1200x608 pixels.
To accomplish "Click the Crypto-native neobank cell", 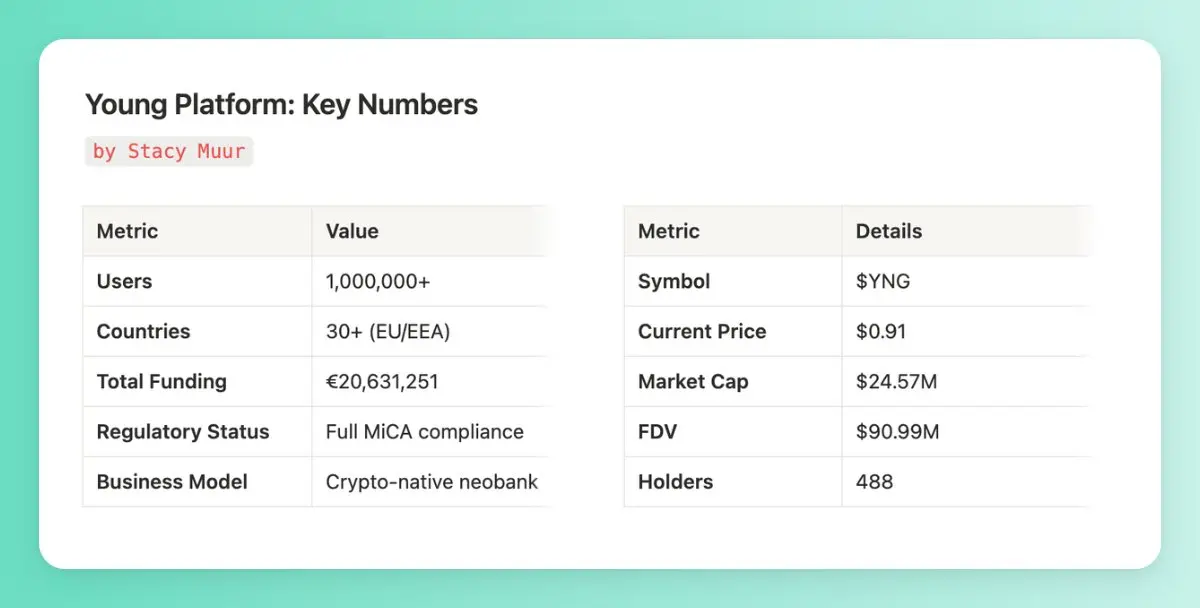I will point(432,481).
